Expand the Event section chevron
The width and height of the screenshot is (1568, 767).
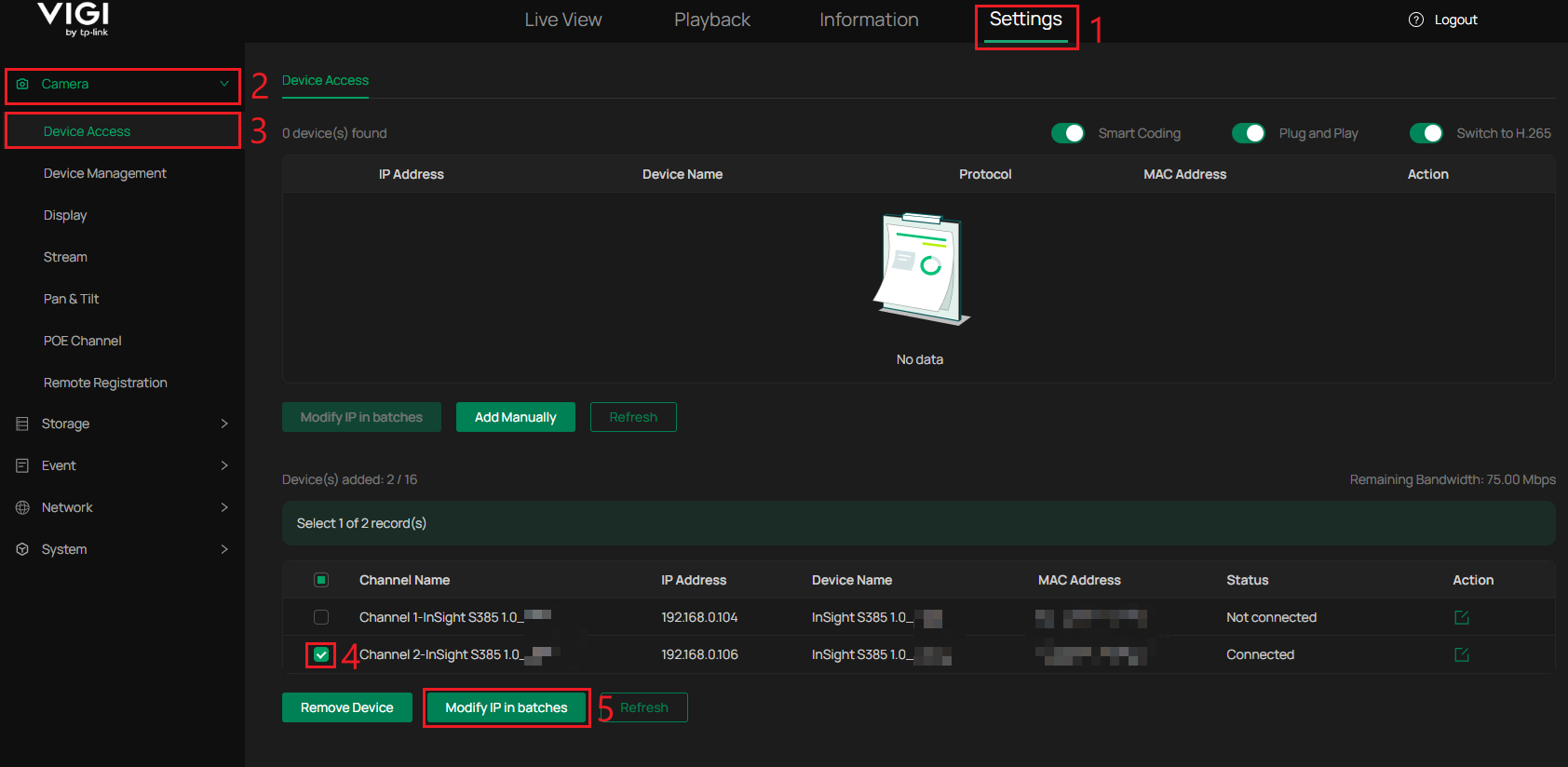224,465
